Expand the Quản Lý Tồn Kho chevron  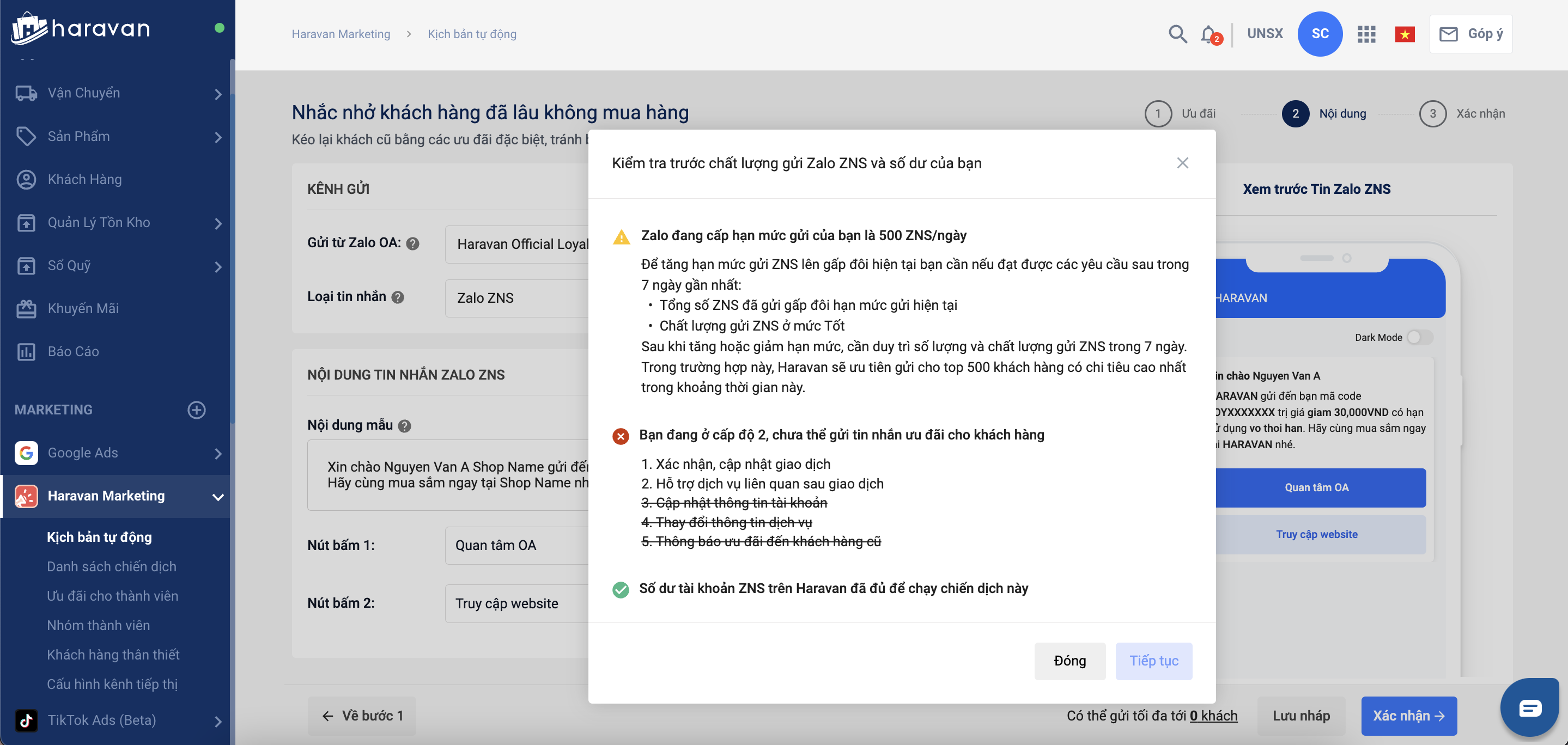(218, 224)
